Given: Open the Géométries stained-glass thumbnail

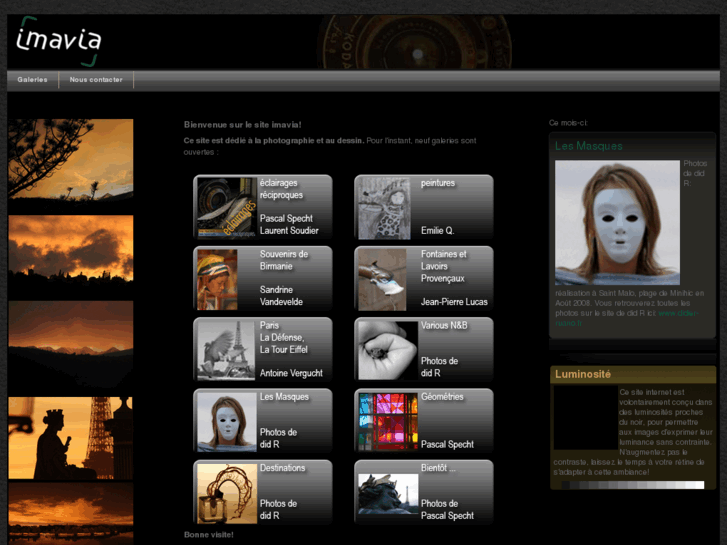Looking at the screenshot, I should (388, 422).
